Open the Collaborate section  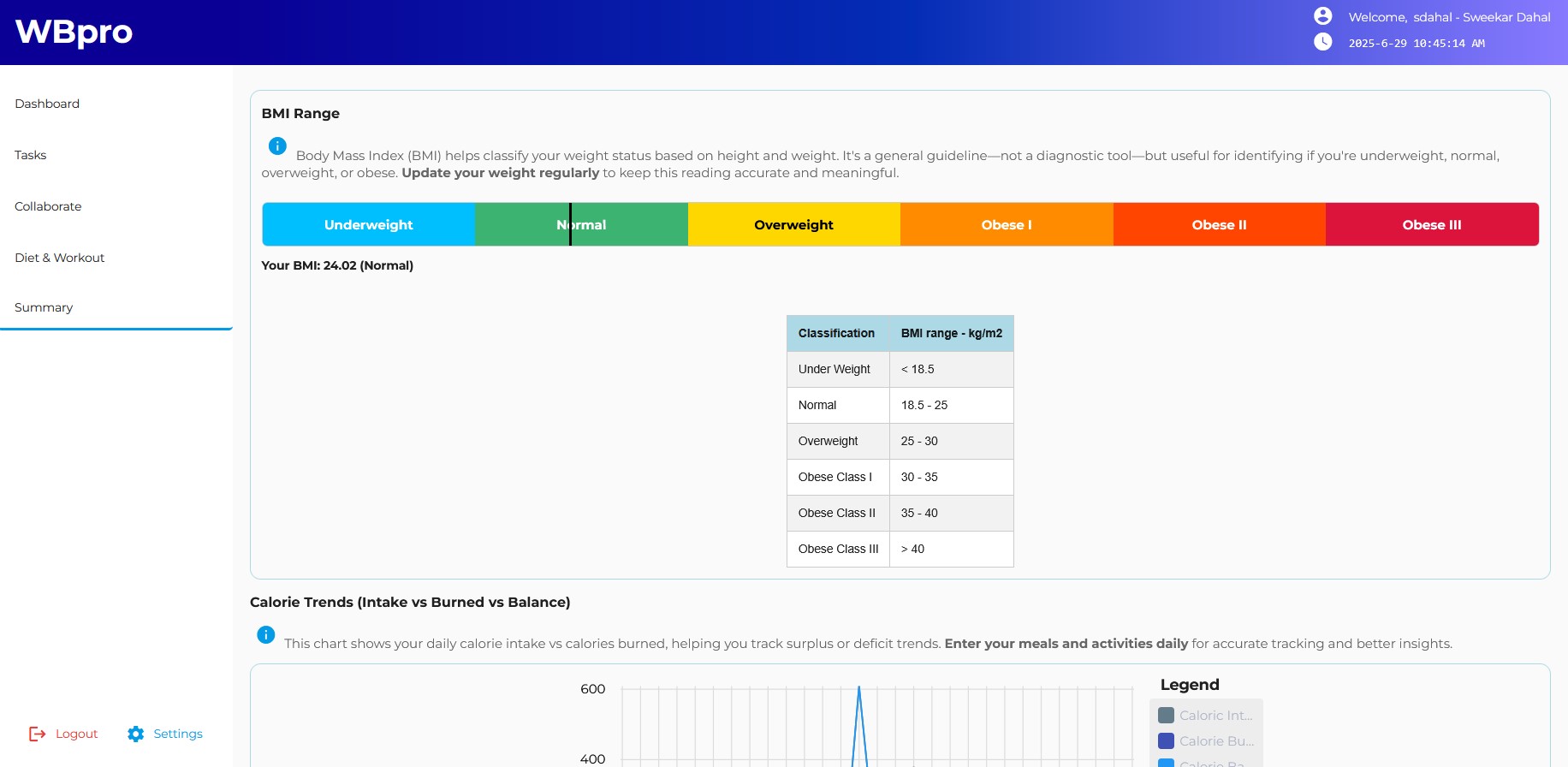pos(48,206)
